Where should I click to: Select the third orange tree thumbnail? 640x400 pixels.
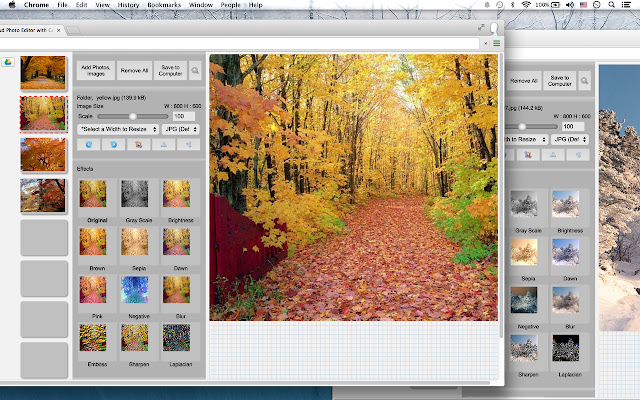pos(43,155)
